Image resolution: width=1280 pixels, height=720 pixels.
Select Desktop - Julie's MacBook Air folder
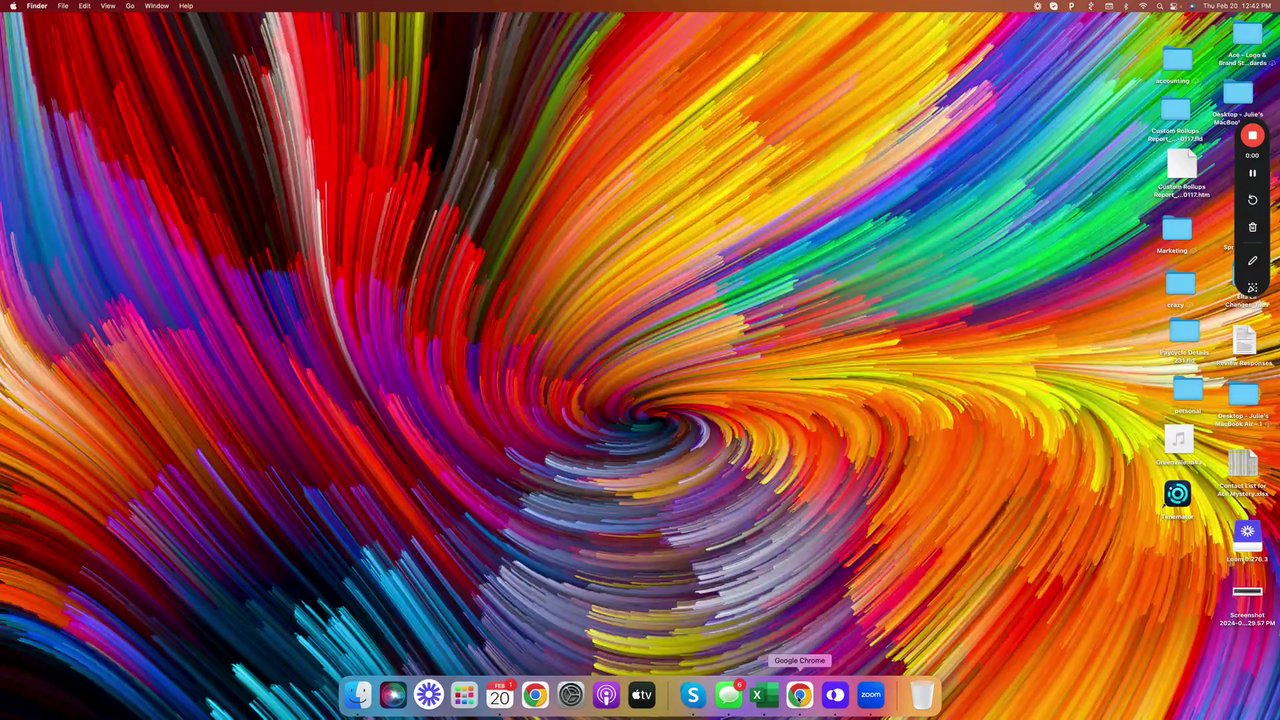pos(1243,395)
